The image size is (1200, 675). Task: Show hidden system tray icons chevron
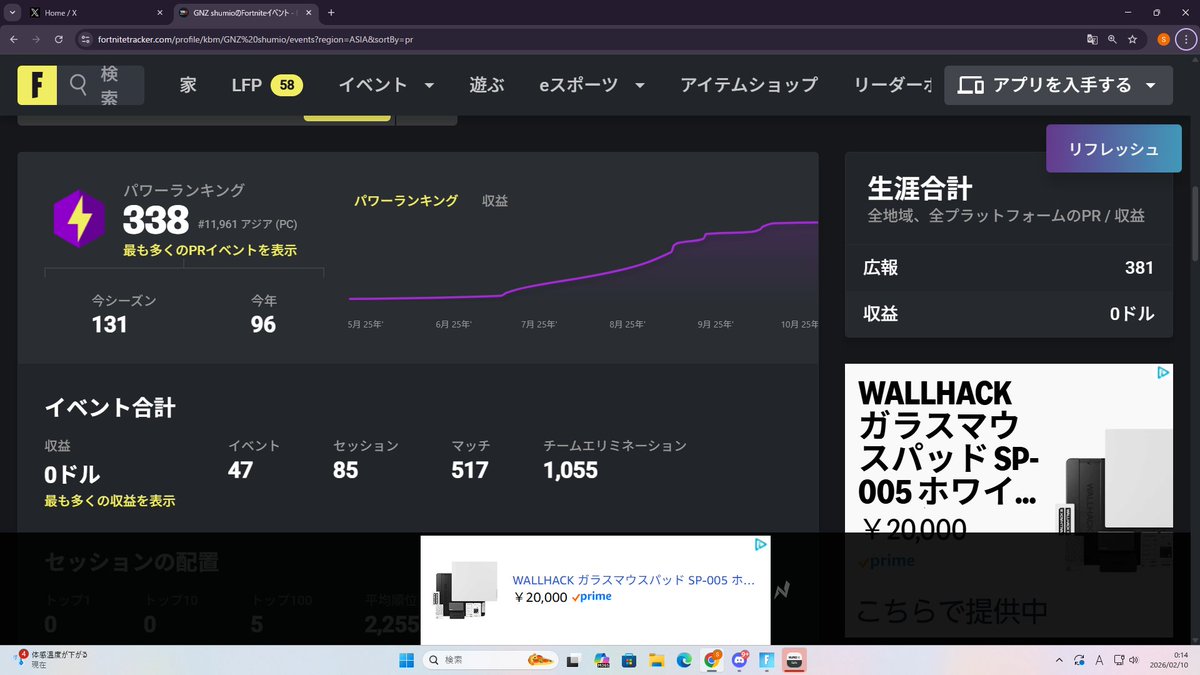1059,660
